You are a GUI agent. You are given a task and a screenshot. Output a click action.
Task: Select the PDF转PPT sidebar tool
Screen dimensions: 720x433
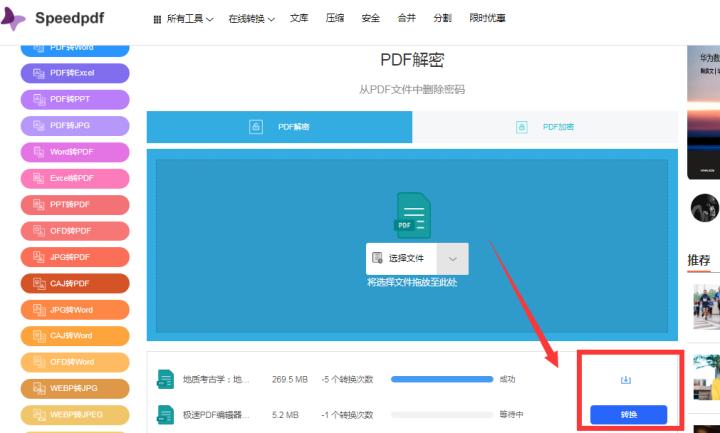75,99
